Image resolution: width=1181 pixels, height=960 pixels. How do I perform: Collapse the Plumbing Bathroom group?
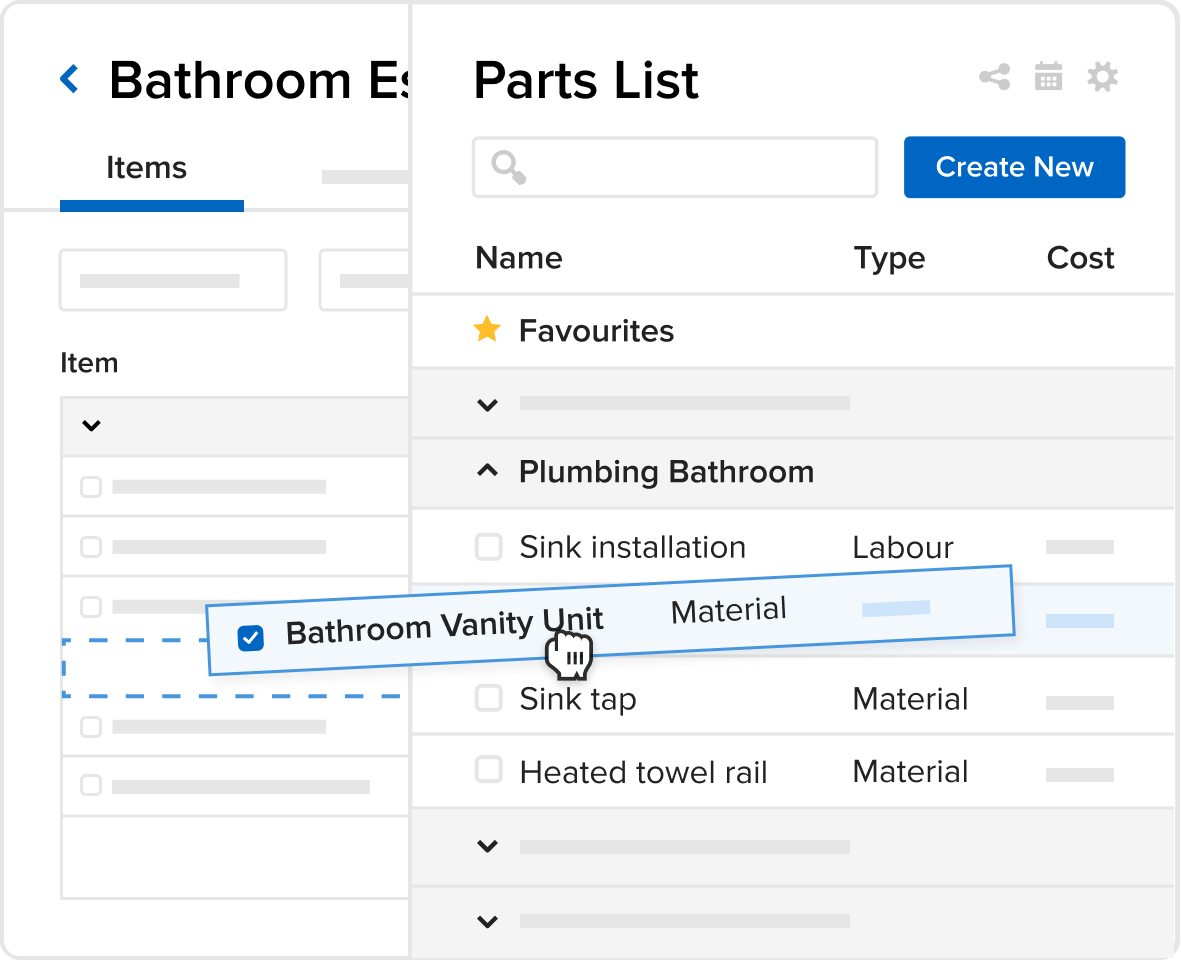tap(487, 471)
